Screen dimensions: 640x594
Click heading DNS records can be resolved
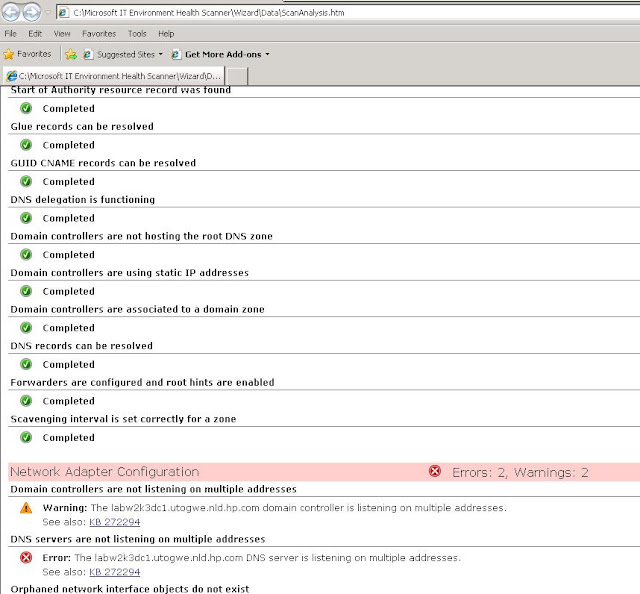click(x=82, y=346)
